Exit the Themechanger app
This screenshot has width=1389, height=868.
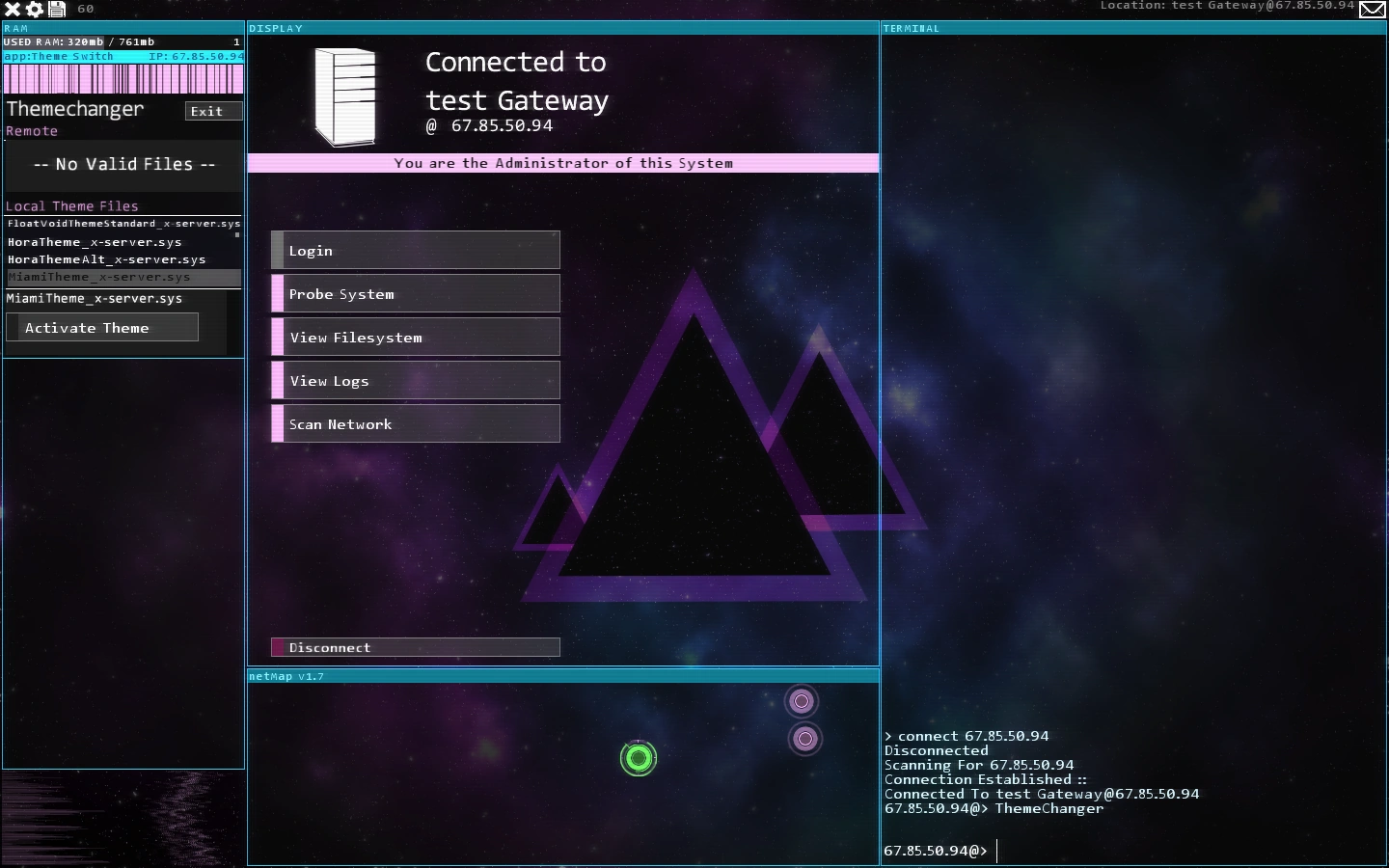point(213,111)
